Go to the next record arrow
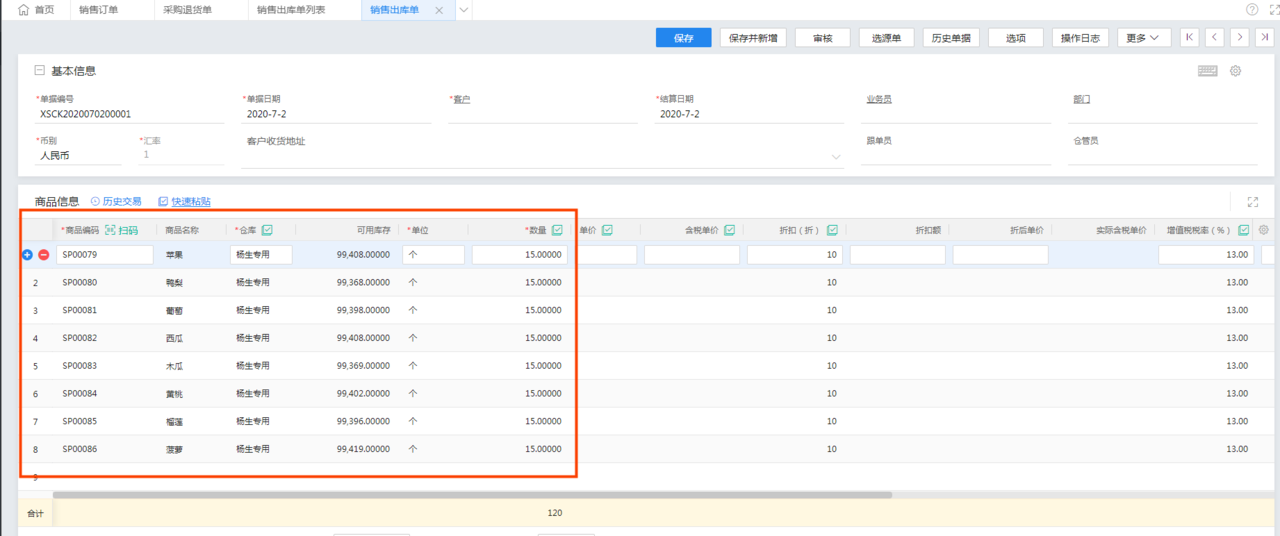The width and height of the screenshot is (1280, 536). tap(1240, 38)
